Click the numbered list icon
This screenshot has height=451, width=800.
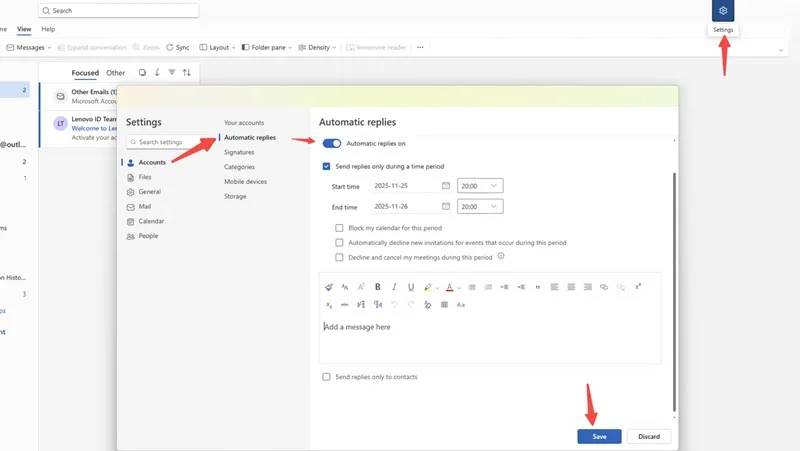coord(488,287)
